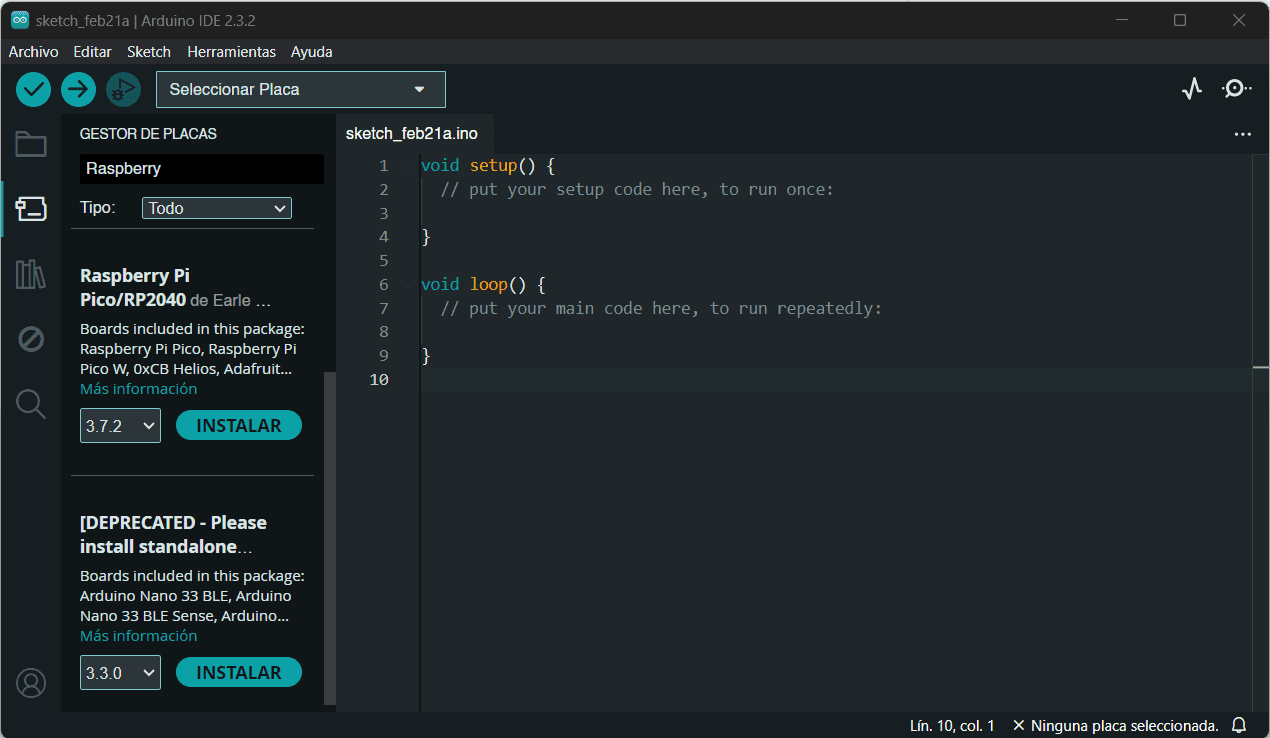Install the Raspberry Pi Pico/RP2040 package
The width and height of the screenshot is (1270, 738).
point(239,425)
